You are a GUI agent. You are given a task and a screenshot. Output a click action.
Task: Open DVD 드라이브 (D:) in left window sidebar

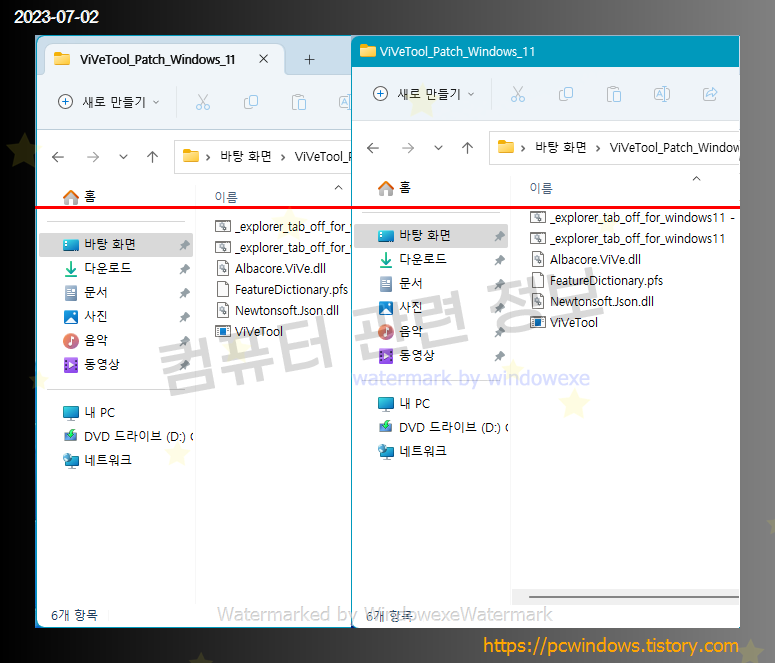coord(128,437)
